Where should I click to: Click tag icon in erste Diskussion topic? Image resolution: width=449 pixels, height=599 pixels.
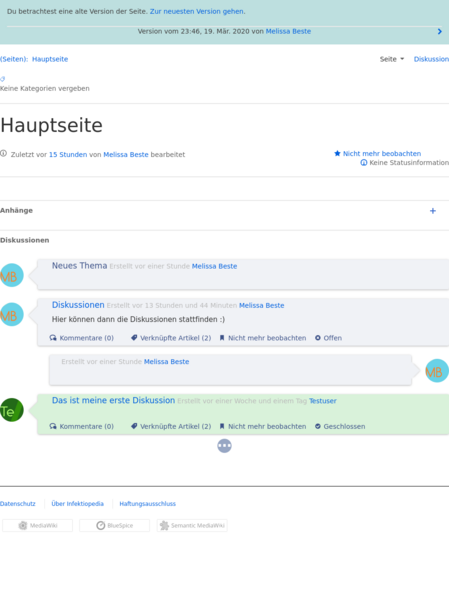pyautogui.click(x=134, y=426)
